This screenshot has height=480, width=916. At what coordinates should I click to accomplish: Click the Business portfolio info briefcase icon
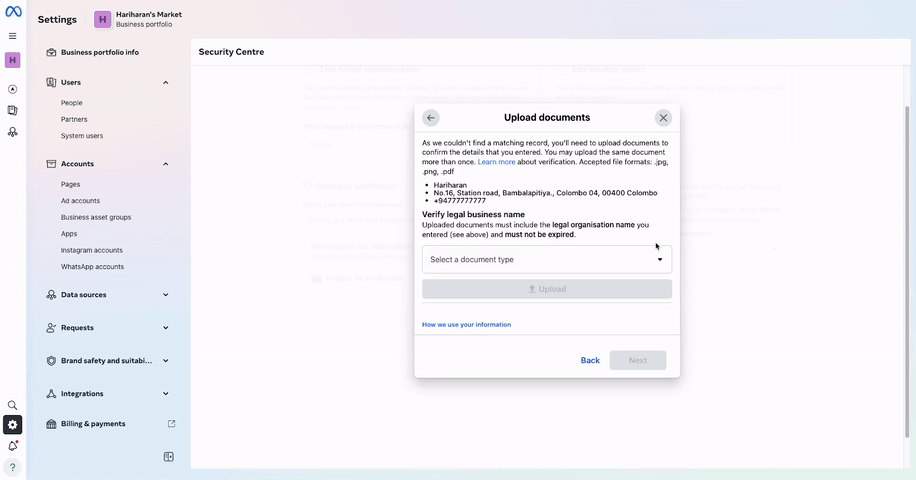51,52
